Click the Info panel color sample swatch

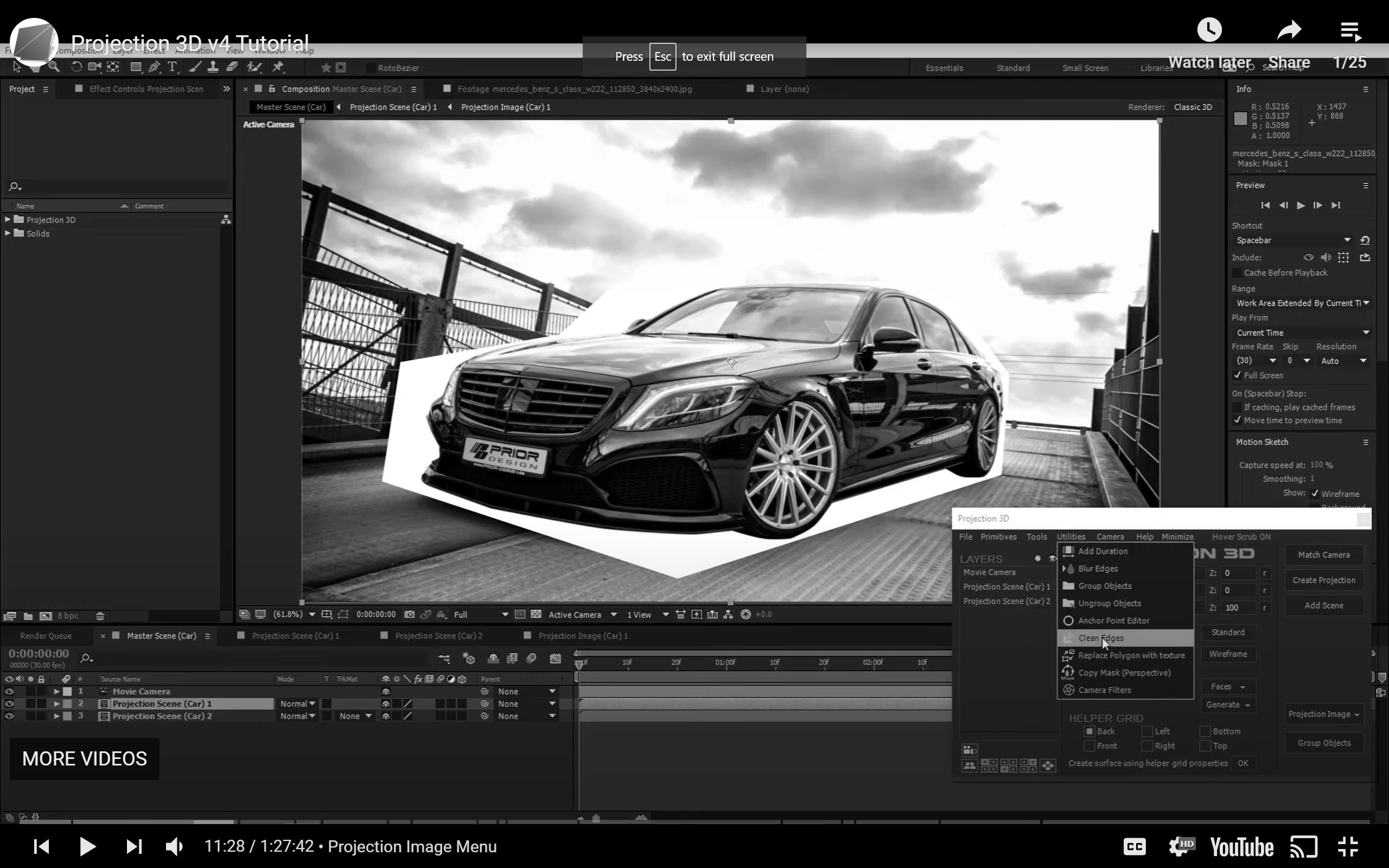click(1240, 119)
